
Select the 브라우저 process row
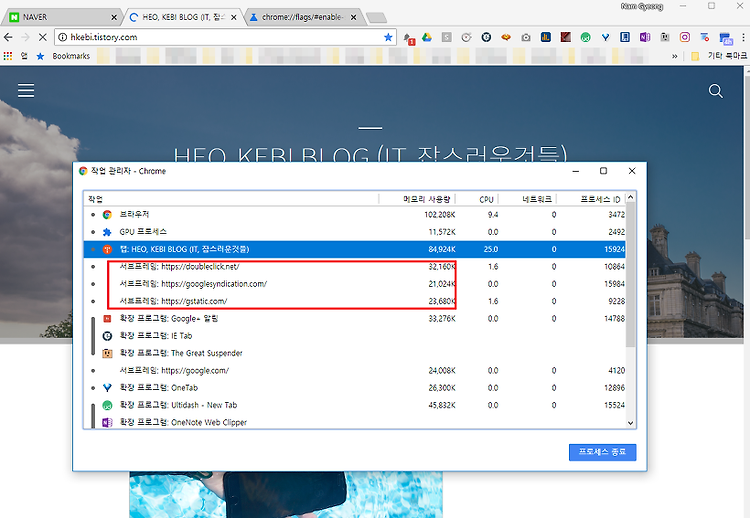tap(354, 215)
